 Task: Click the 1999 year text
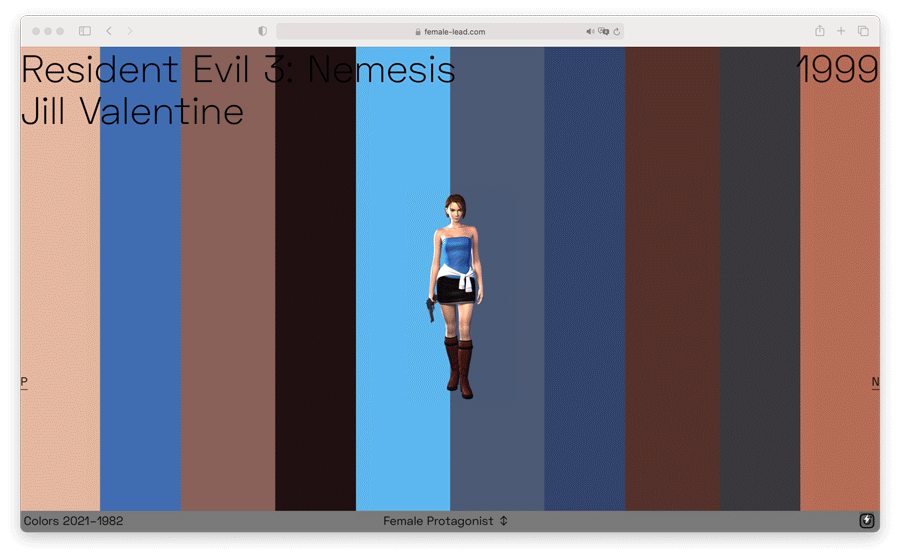837,69
